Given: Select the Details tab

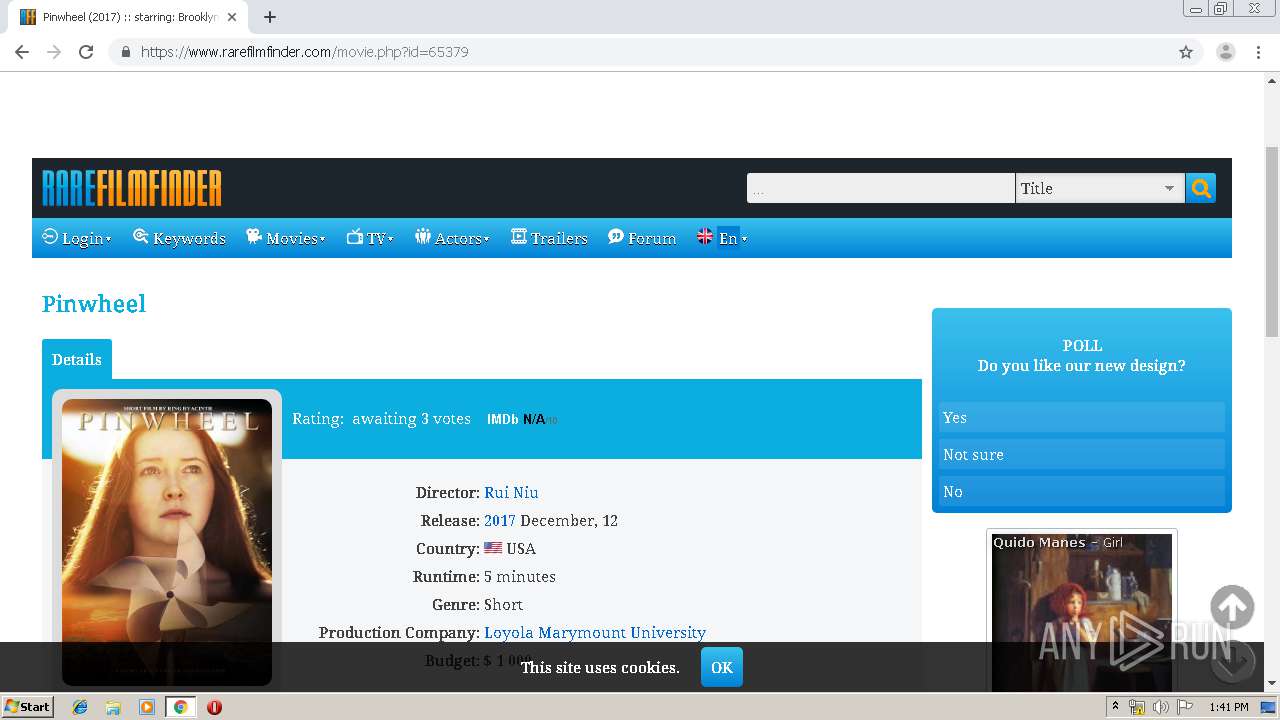Looking at the screenshot, I should (77, 359).
